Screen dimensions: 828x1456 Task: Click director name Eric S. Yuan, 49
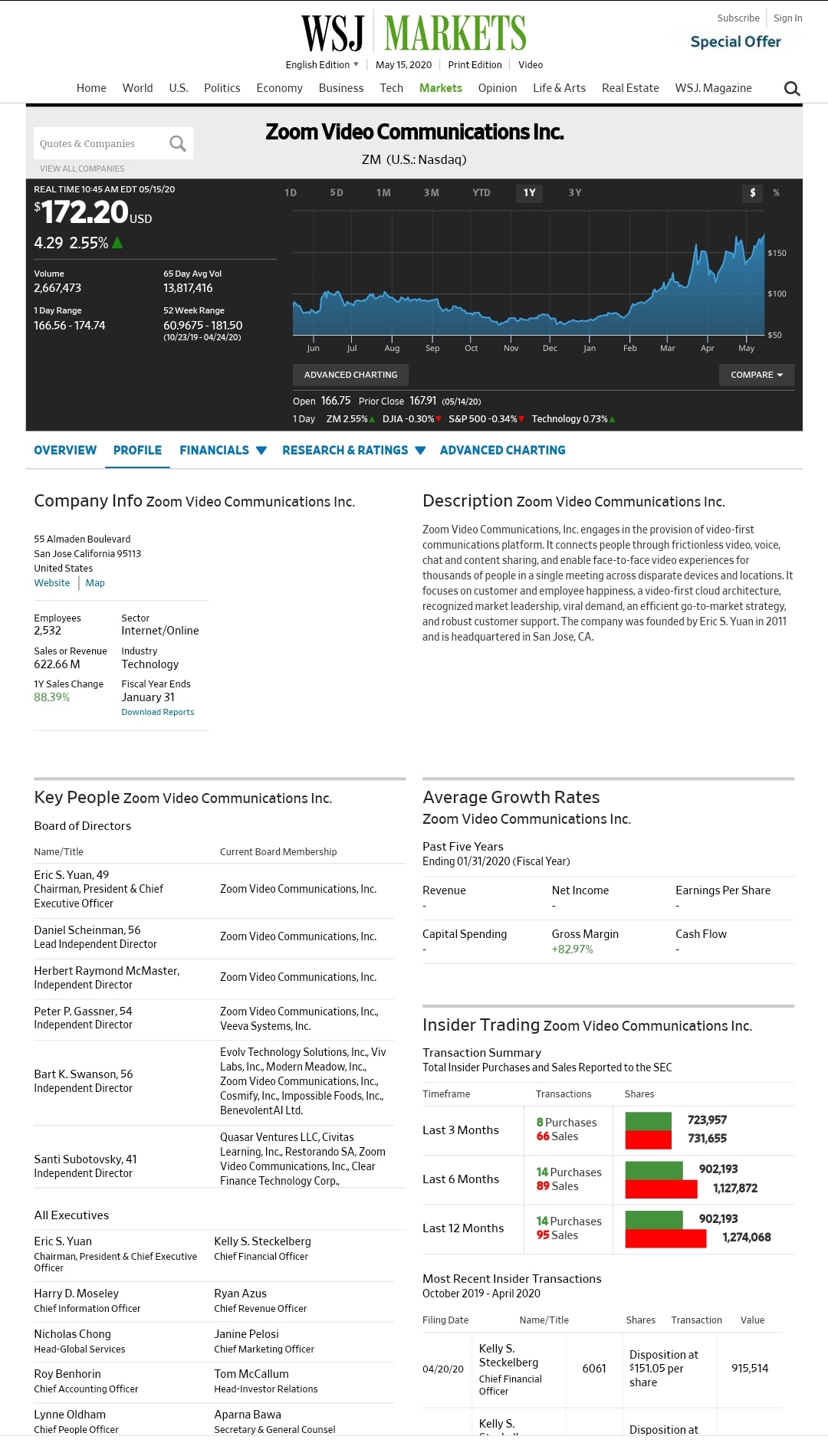pyautogui.click(x=71, y=875)
